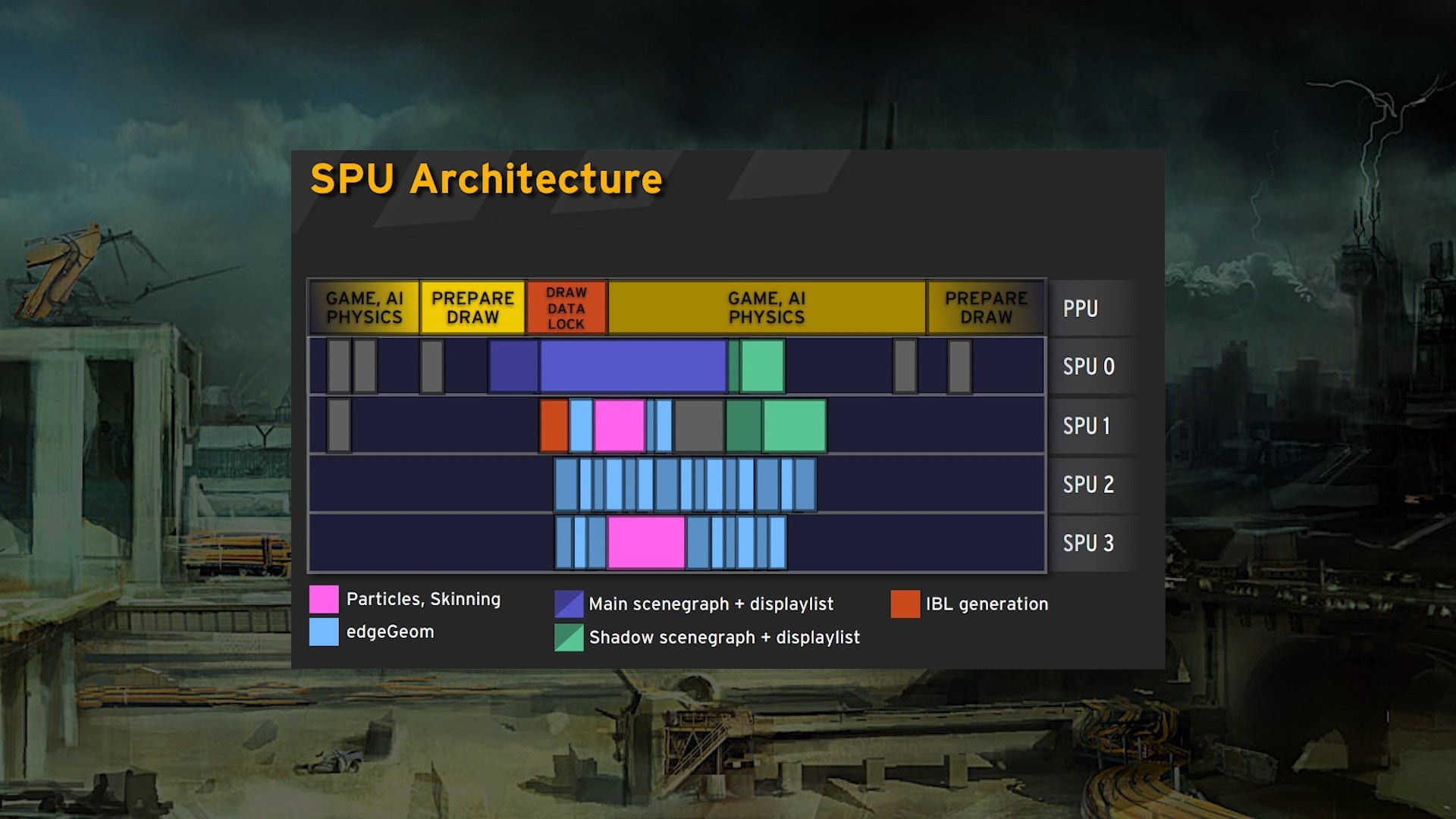Click the SPU 3 row label

click(x=1088, y=543)
